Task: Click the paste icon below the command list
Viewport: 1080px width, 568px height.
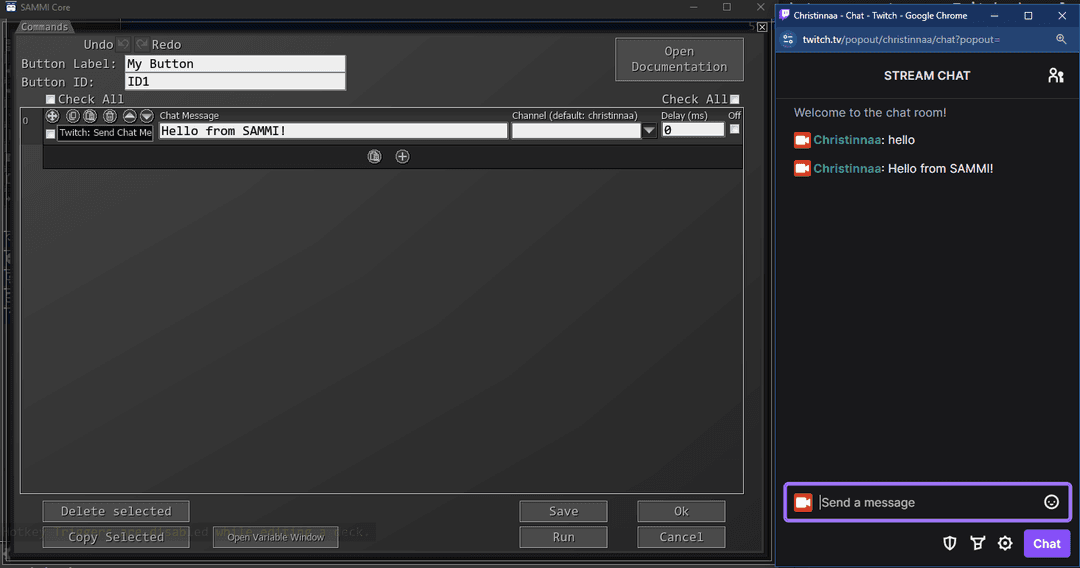Action: [x=374, y=156]
